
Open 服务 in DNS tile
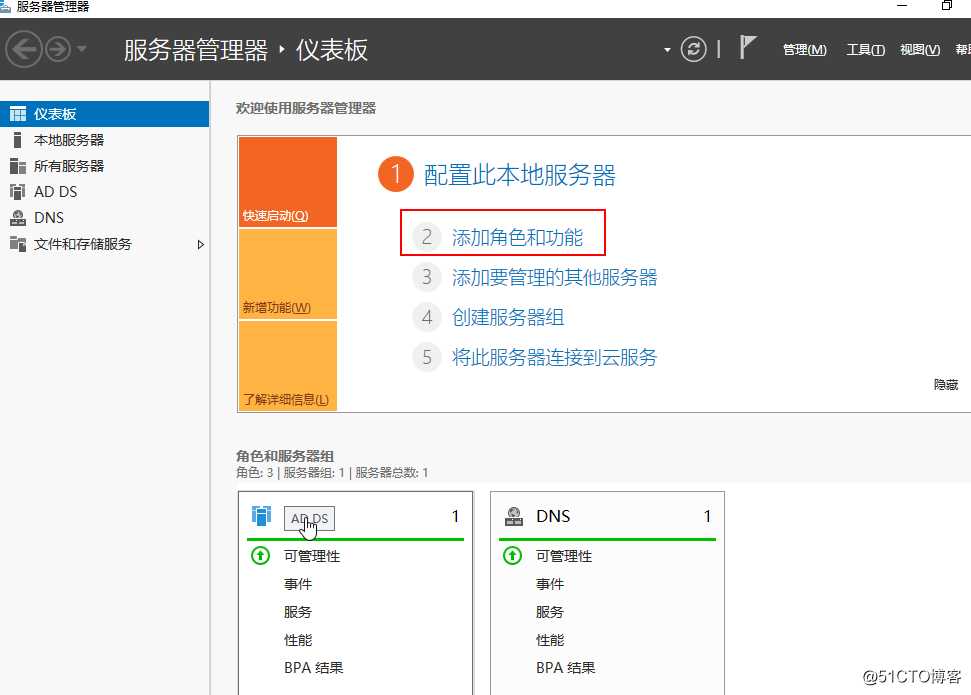coord(550,612)
